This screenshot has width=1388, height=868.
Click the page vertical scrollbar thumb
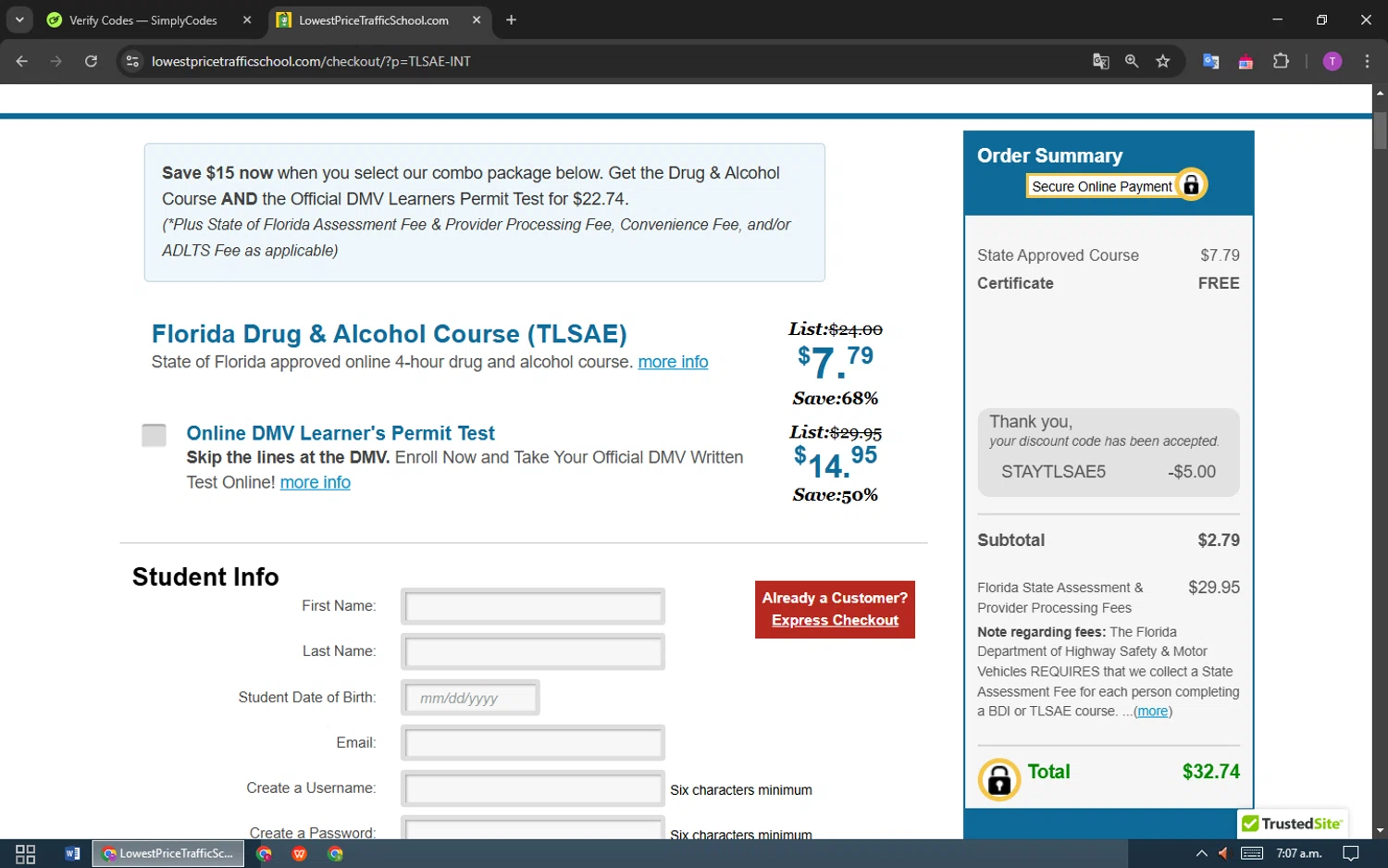coord(1380,130)
